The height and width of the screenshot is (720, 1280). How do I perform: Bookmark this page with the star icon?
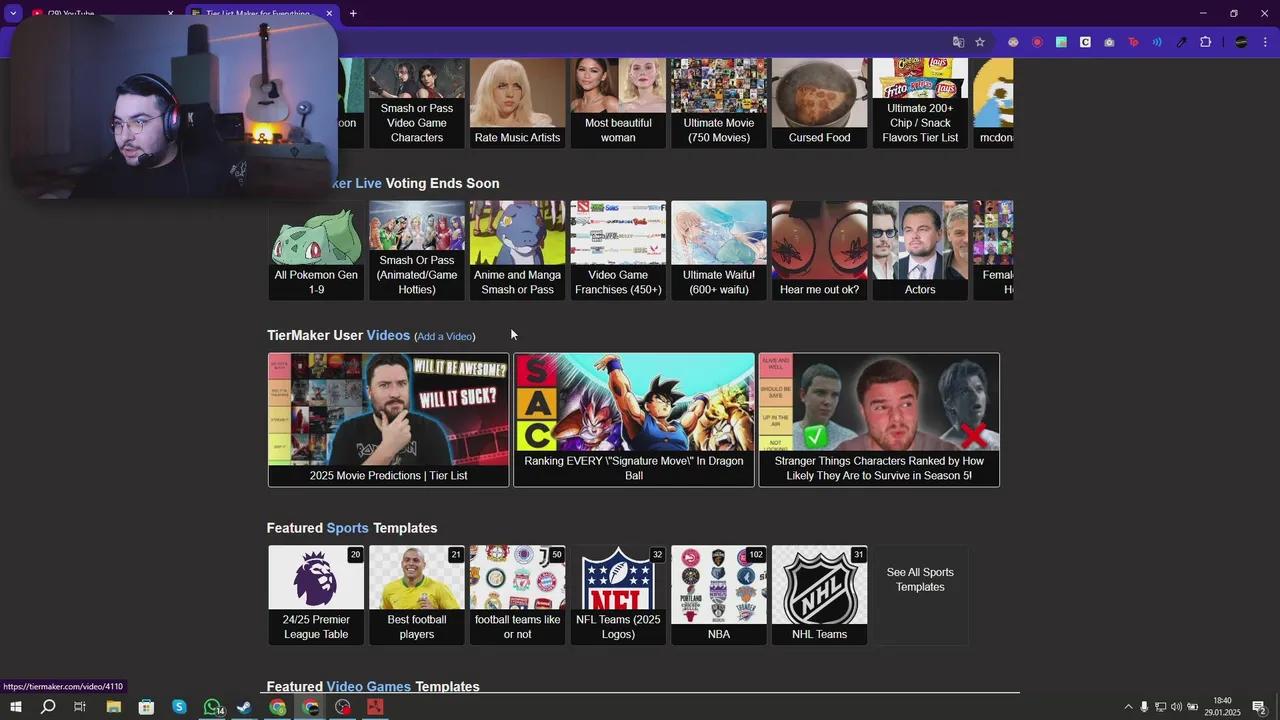pos(980,42)
